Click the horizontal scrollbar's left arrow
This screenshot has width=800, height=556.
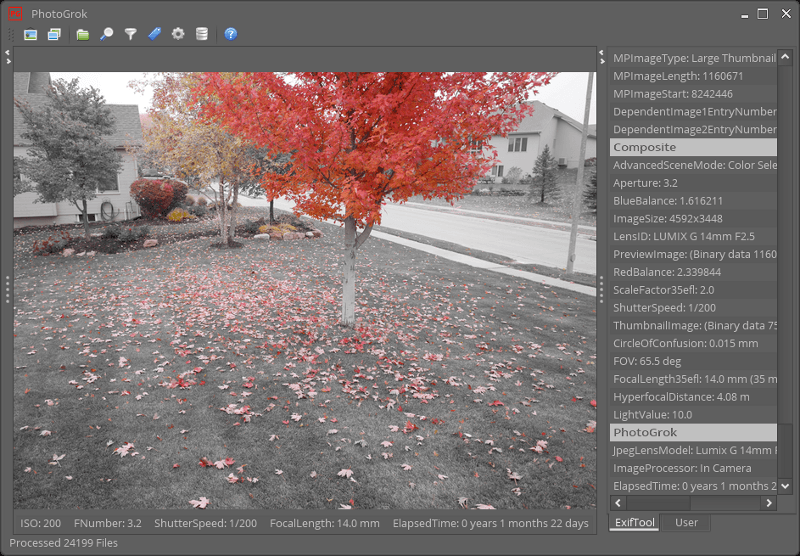(617, 502)
